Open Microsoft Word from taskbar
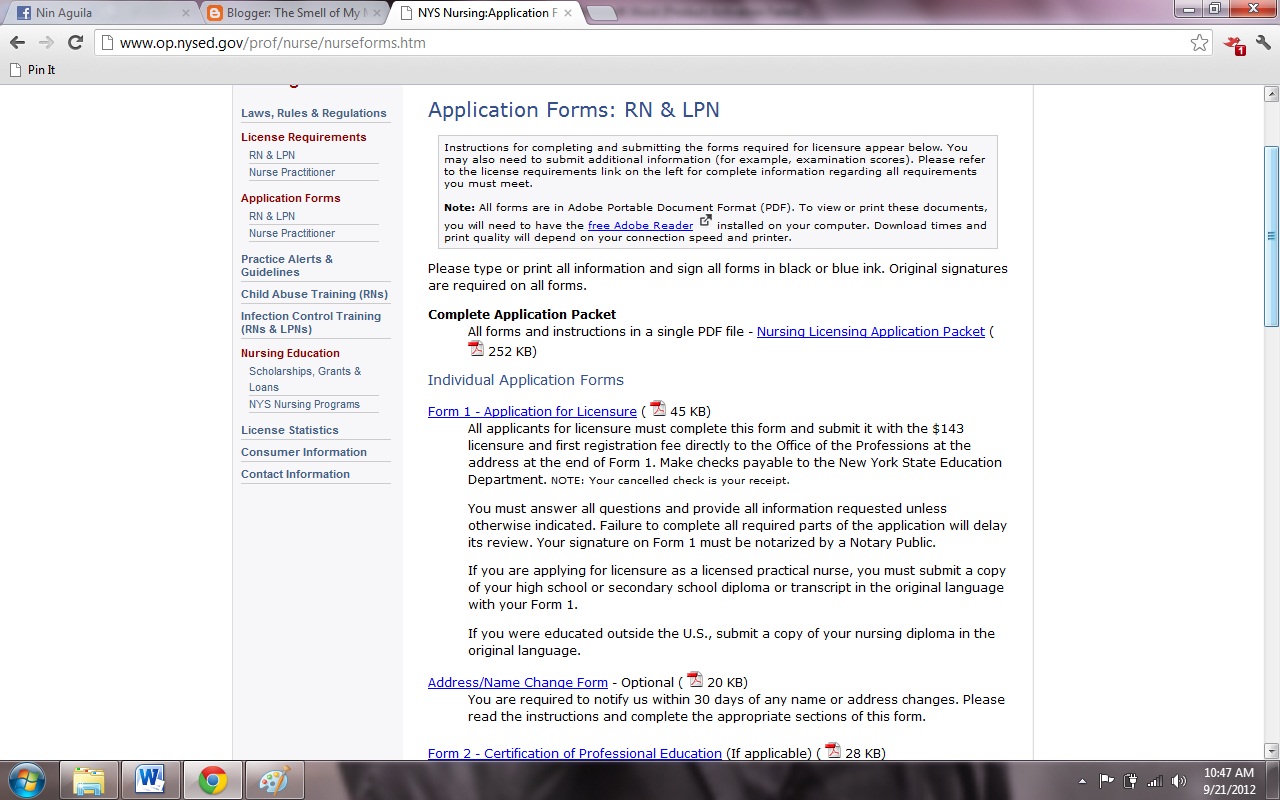This screenshot has height=800, width=1280. coord(151,780)
